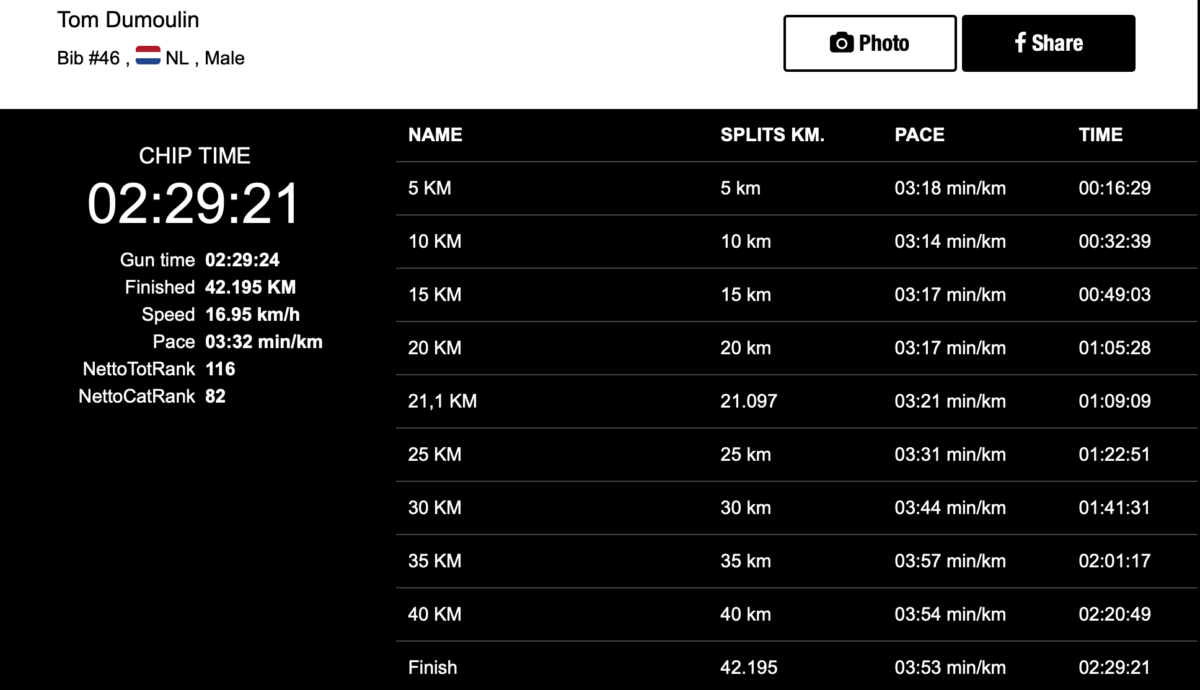Viewport: 1200px width, 690px height.
Task: Click the 35 KM pace 03:57 min/km
Action: (949, 561)
